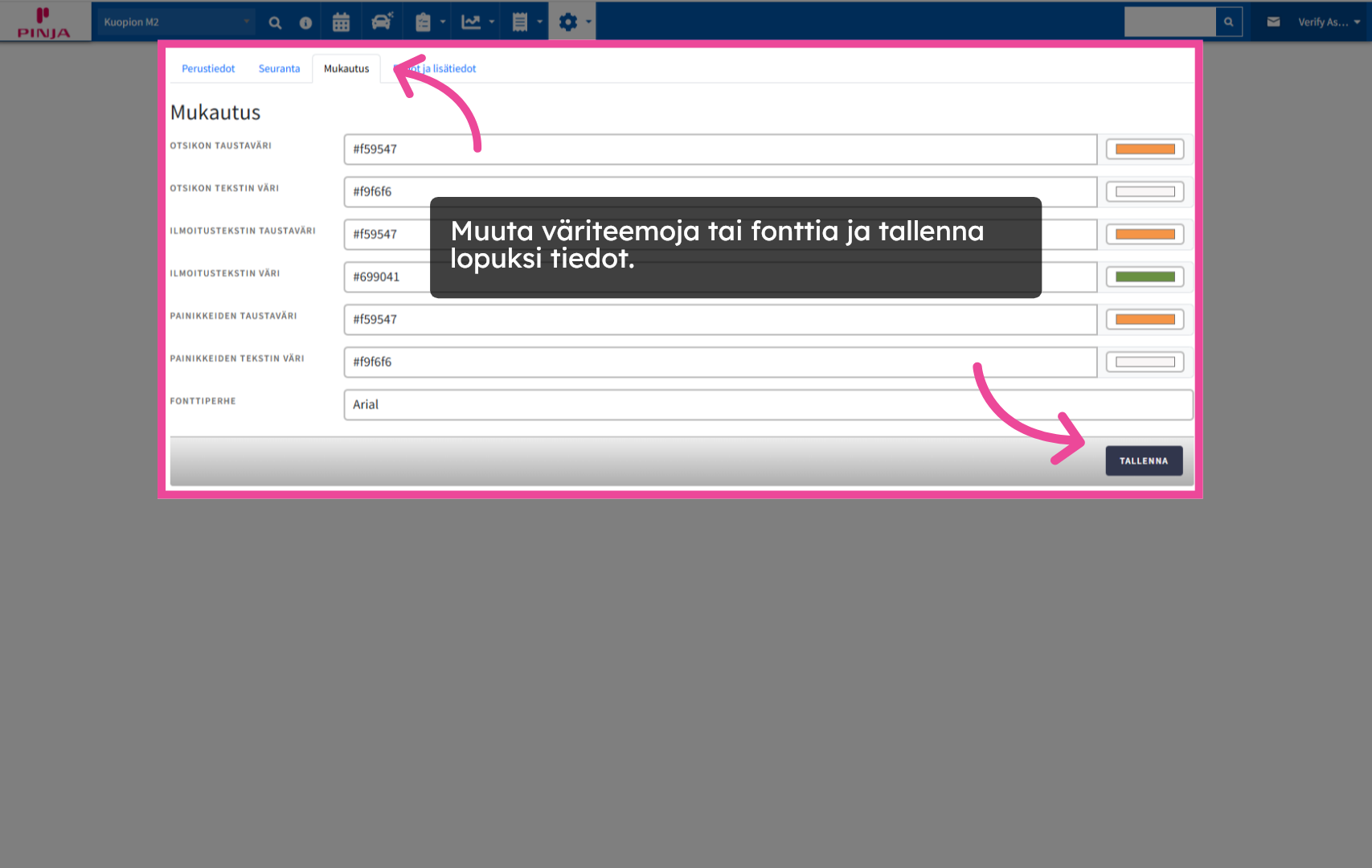The height and width of the screenshot is (868, 1372).
Task: Click the Pinja logo
Action: [43, 23]
